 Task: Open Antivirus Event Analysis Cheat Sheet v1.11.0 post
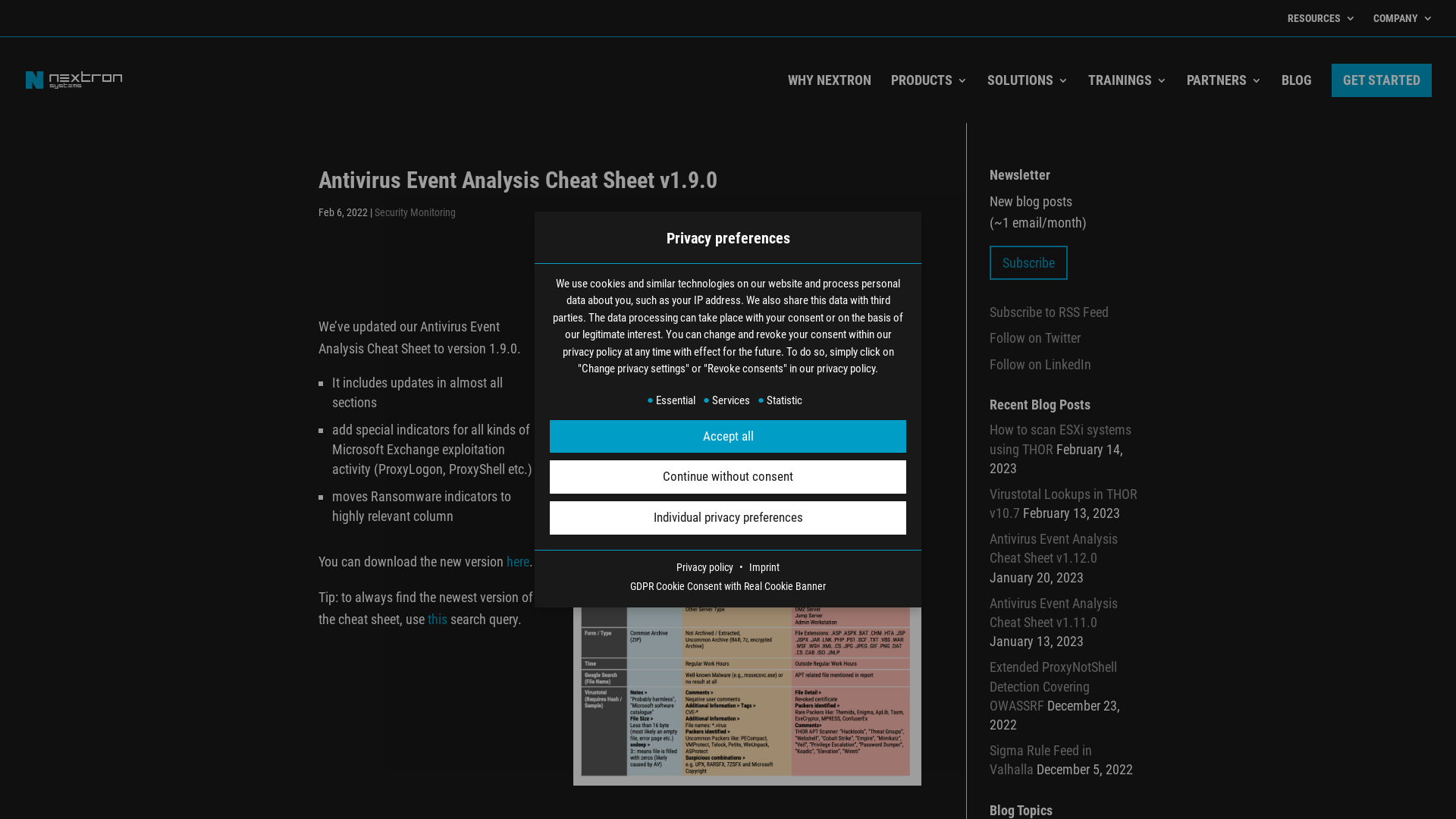click(1053, 613)
